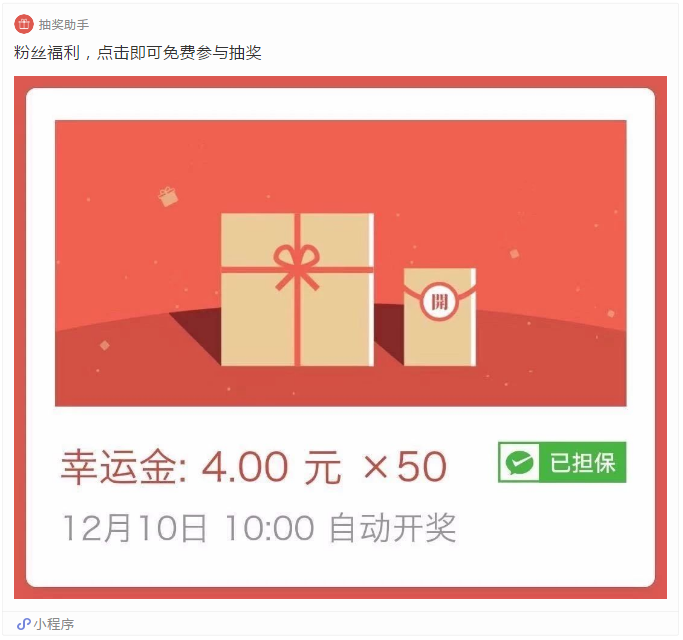The image size is (683, 640).
Task: Click the 元 currency character in prize line
Action: tap(323, 467)
